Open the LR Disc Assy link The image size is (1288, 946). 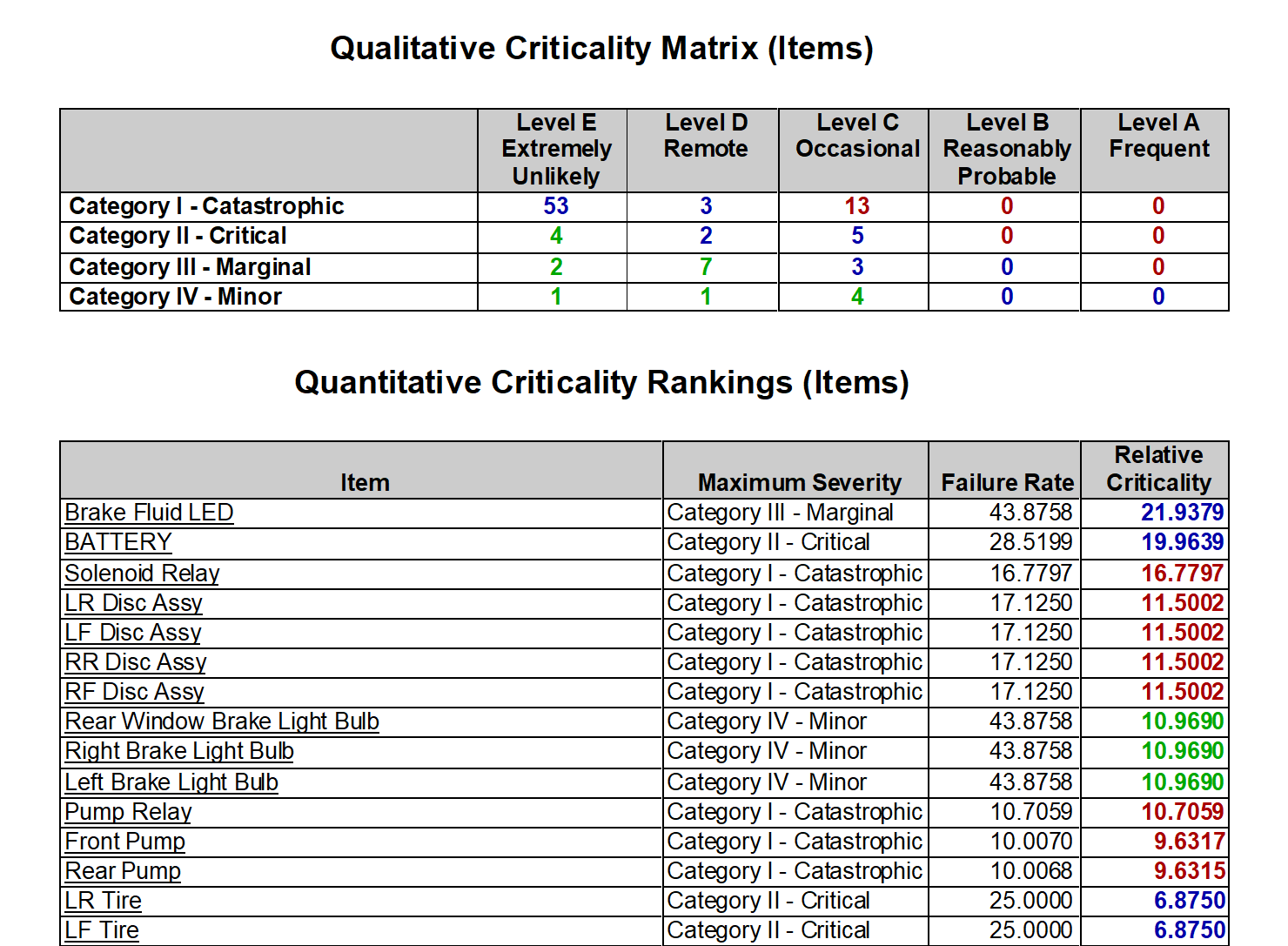133,603
